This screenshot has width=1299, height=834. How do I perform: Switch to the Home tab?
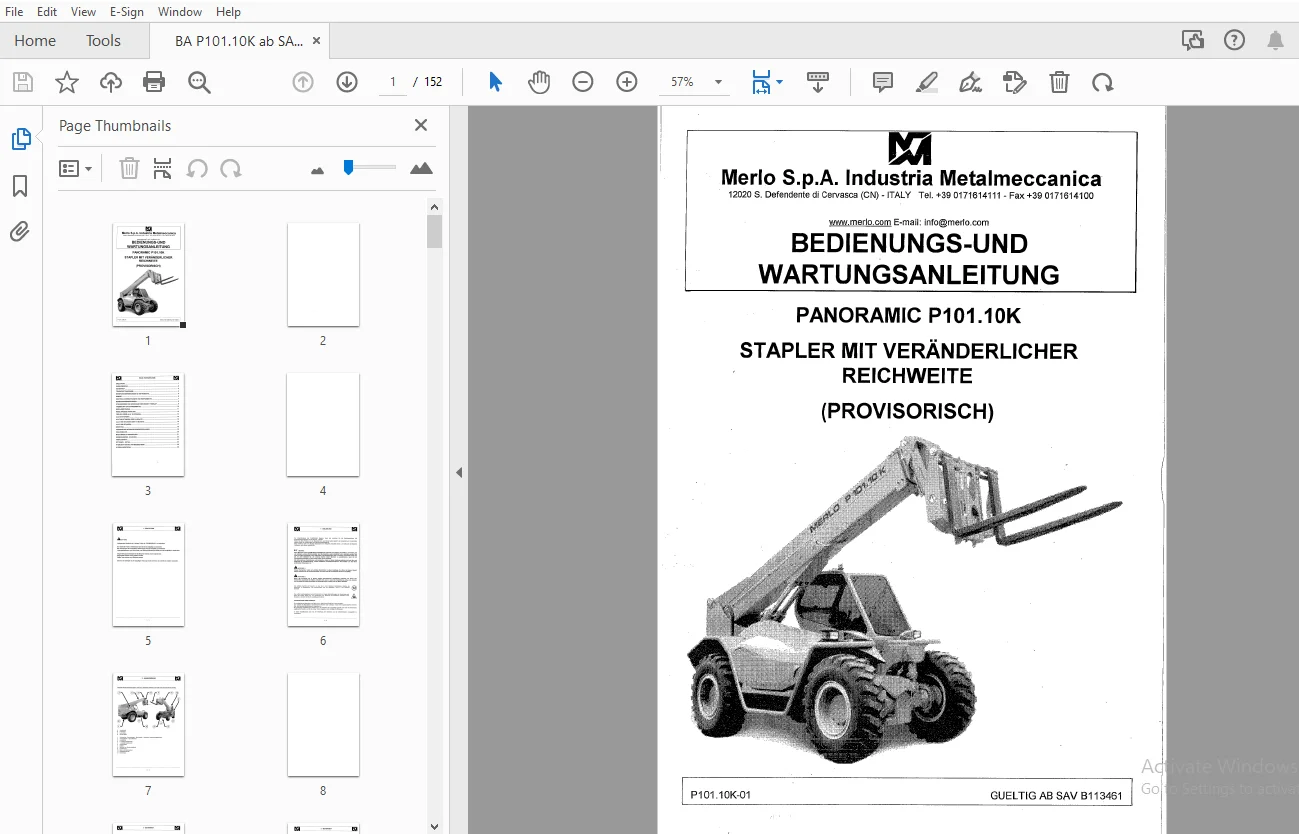tap(35, 41)
